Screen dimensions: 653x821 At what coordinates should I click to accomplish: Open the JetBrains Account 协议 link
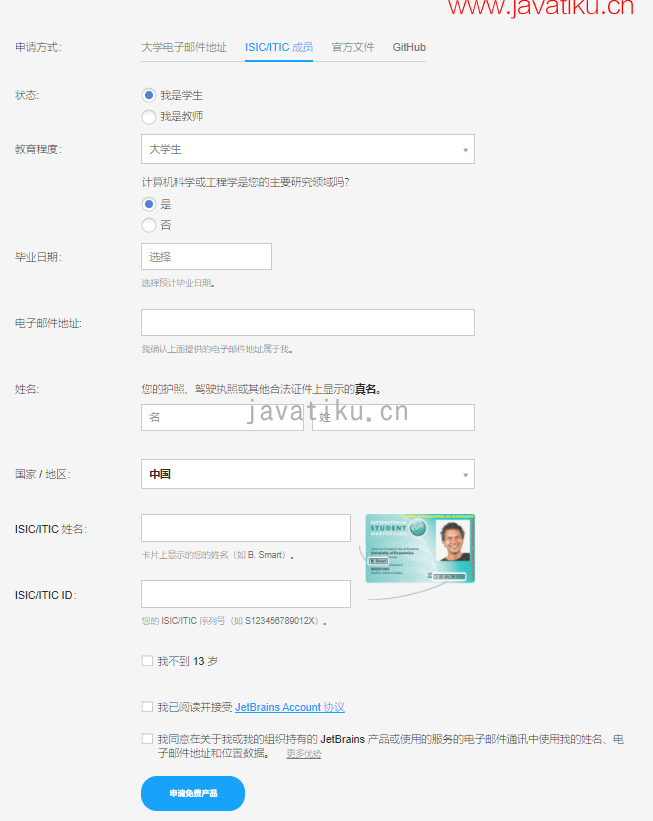click(x=290, y=707)
